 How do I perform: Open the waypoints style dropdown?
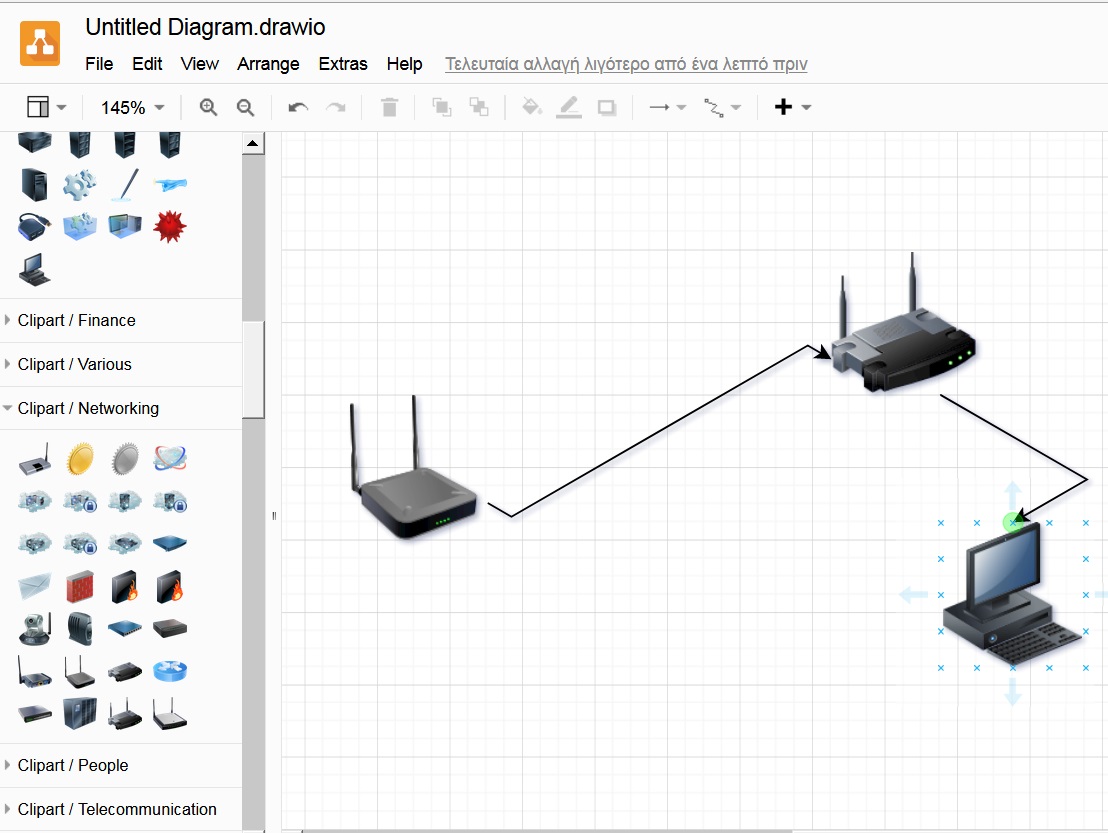point(722,107)
